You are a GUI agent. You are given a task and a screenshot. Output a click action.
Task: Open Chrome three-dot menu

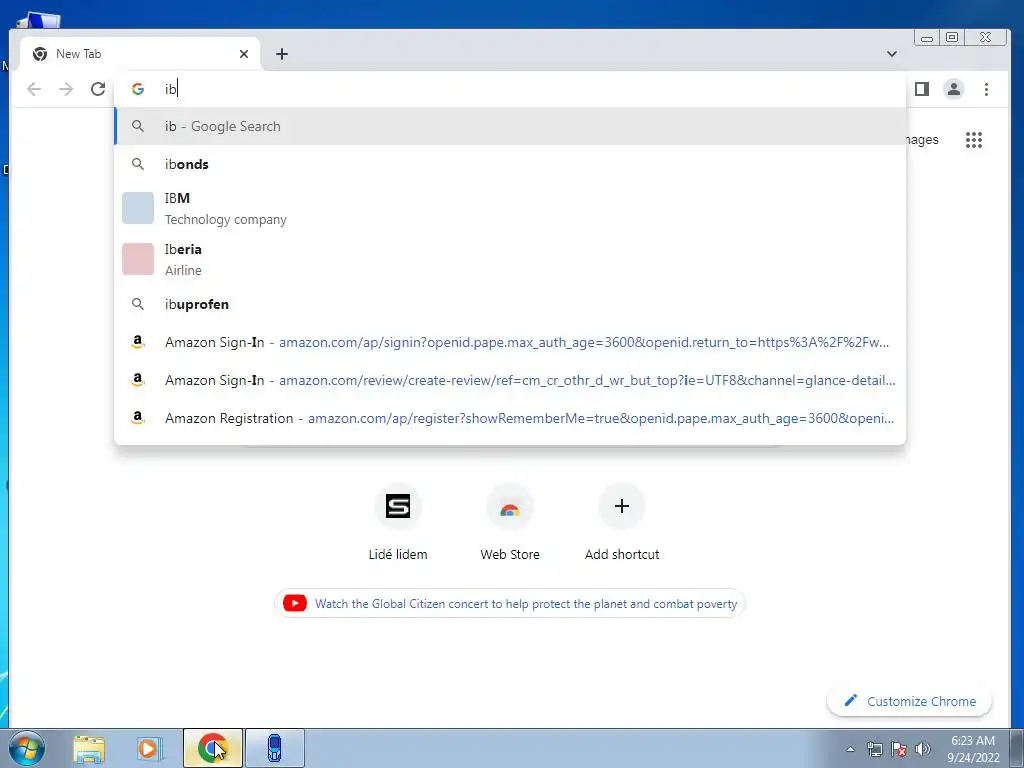986,89
